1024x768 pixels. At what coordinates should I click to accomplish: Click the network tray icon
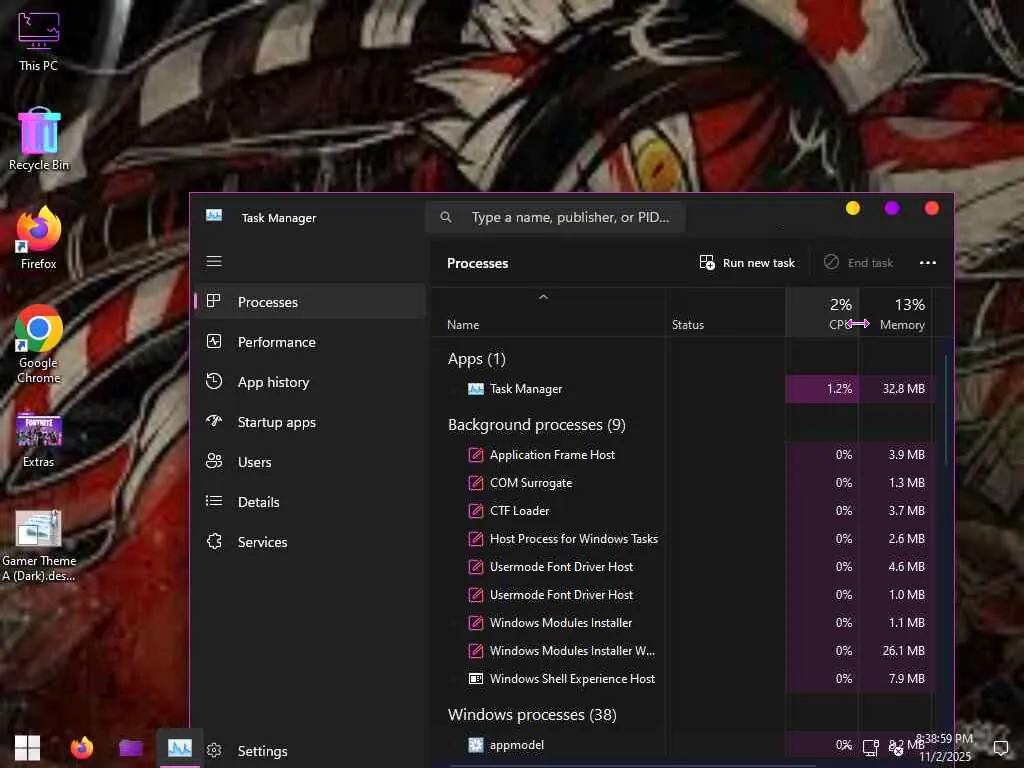click(871, 748)
